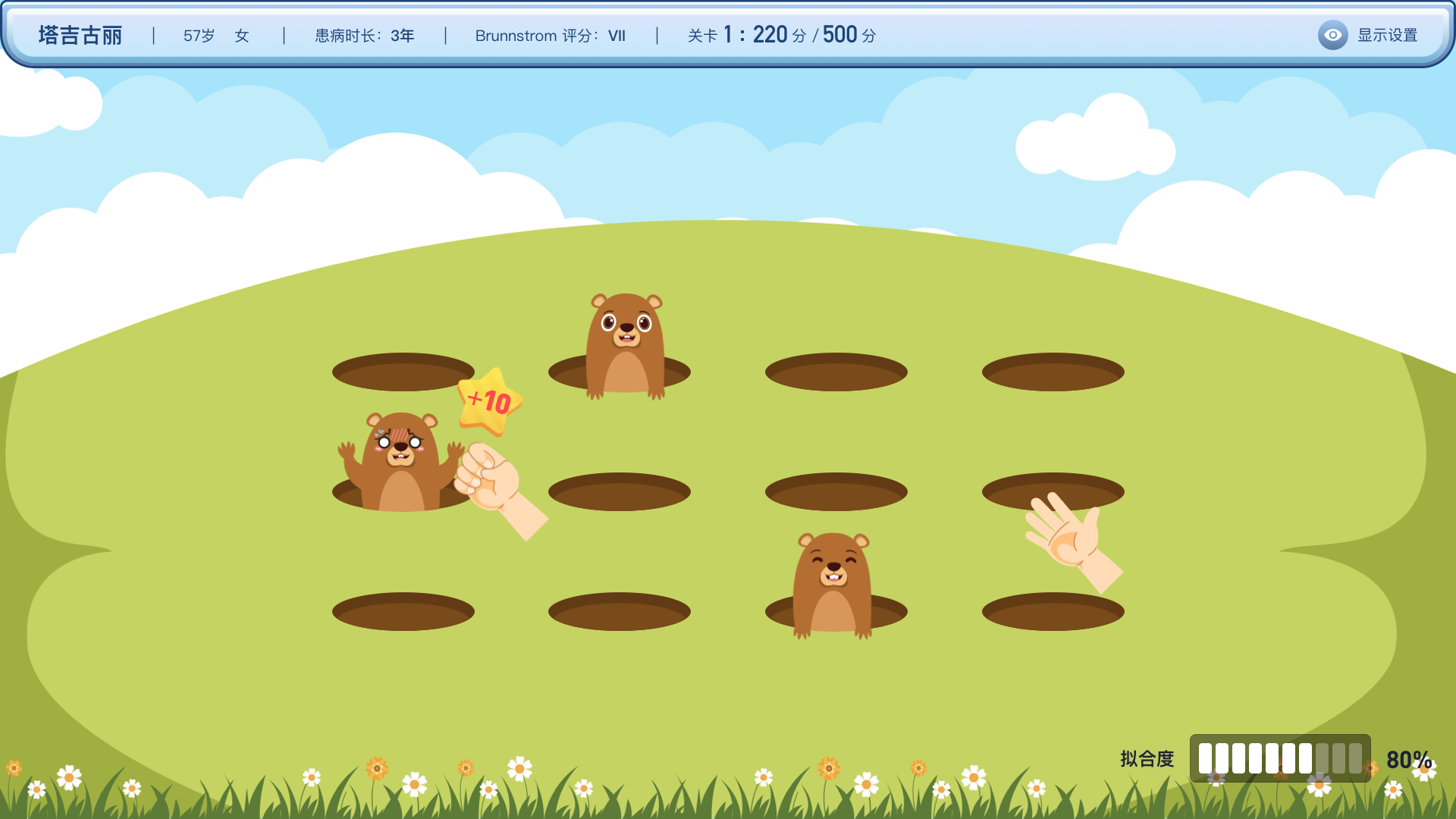Open the 显示设置 display settings label

1387,36
